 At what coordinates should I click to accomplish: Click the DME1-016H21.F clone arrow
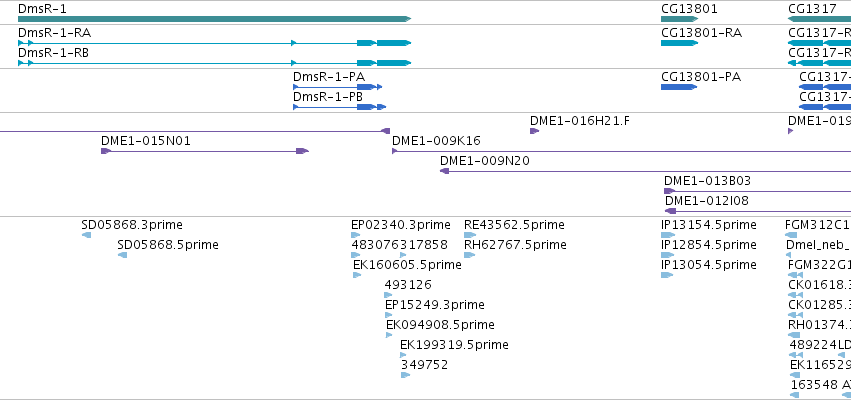tap(535, 131)
